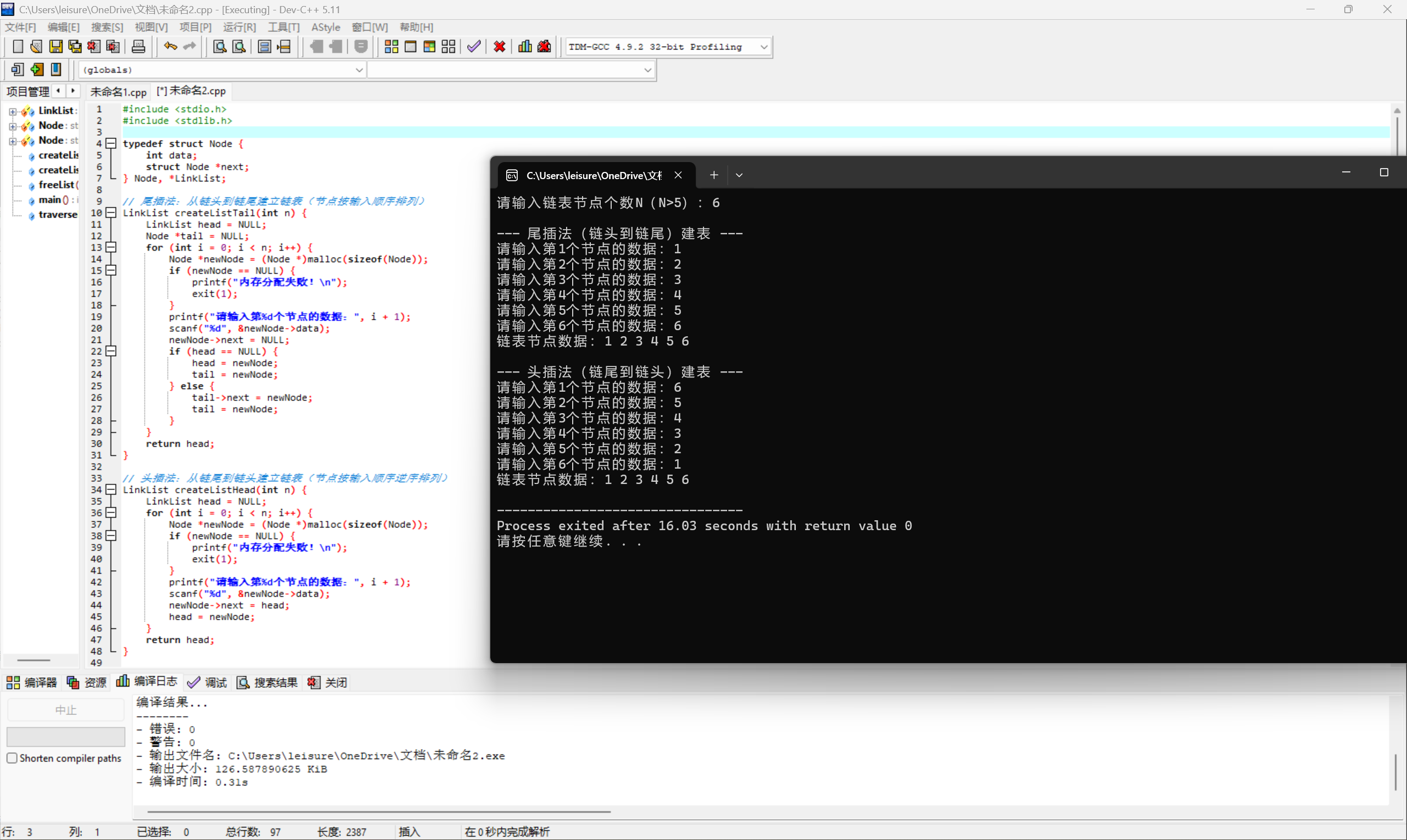Viewport: 1407px width, 840px height.
Task: Enable the Shorten compiler paths checkbox
Action: [x=13, y=758]
